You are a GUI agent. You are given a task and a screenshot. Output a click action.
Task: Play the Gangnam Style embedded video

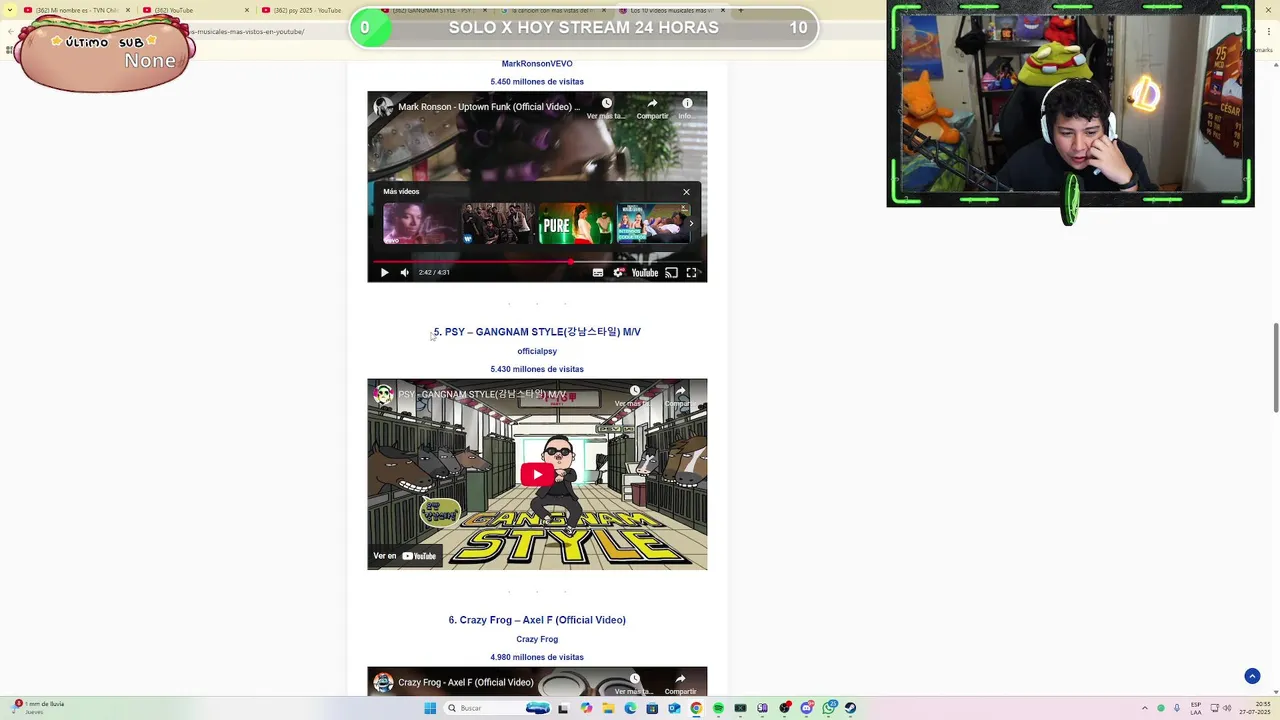click(537, 475)
